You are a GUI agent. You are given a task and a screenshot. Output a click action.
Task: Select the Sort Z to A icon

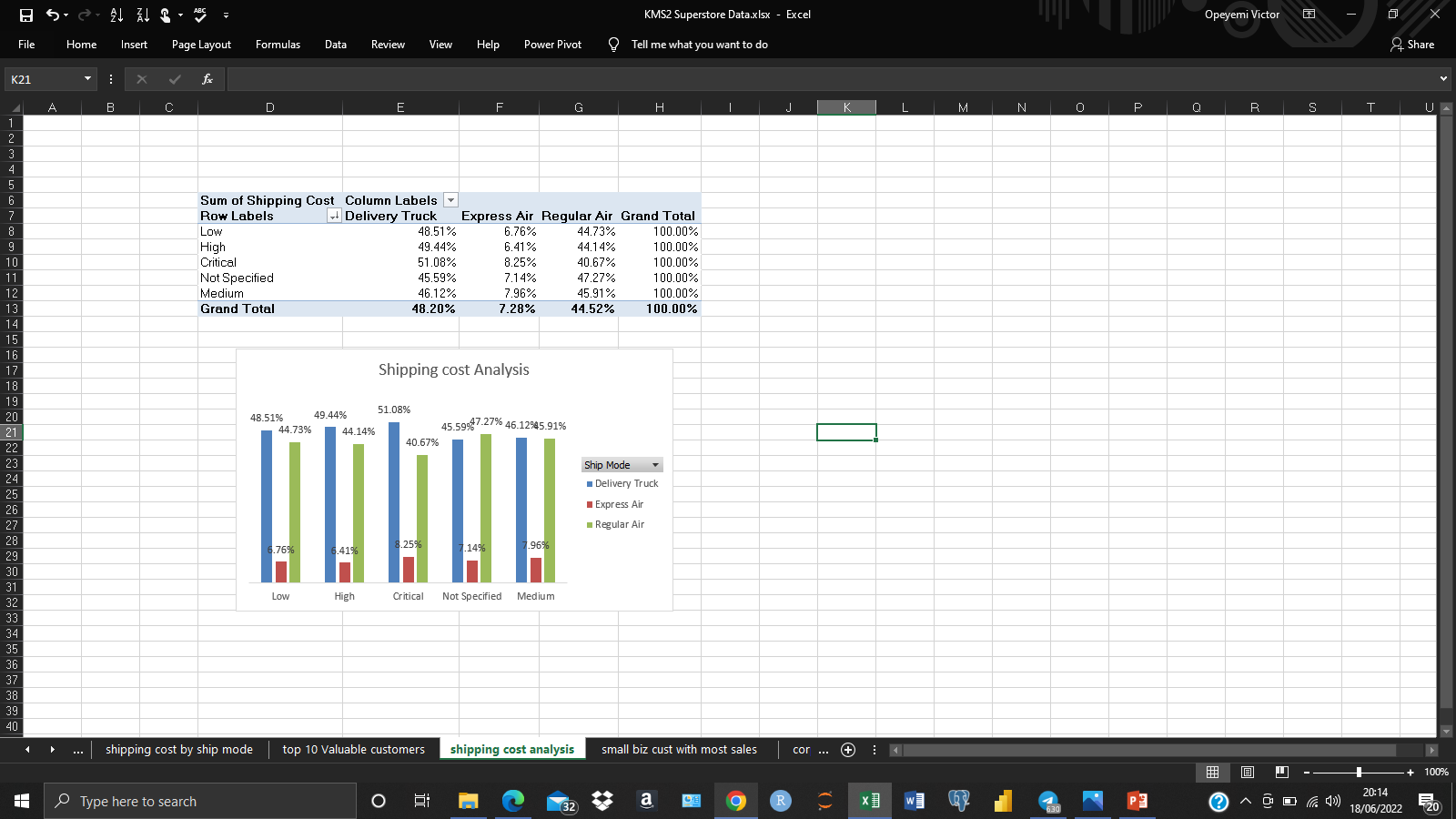point(142,15)
